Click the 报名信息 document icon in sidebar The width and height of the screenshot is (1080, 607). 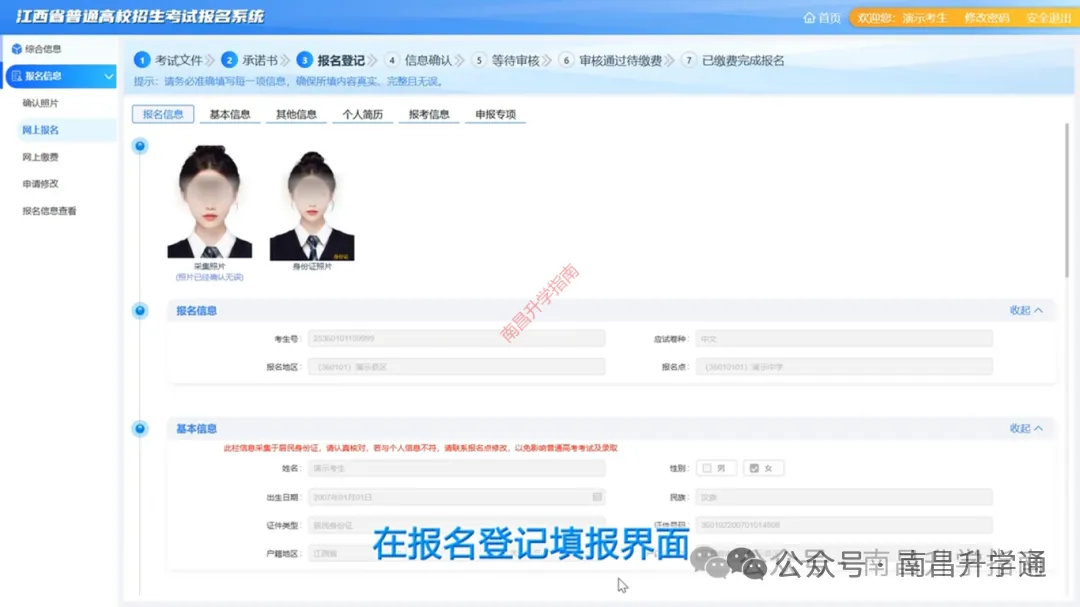click(x=17, y=76)
